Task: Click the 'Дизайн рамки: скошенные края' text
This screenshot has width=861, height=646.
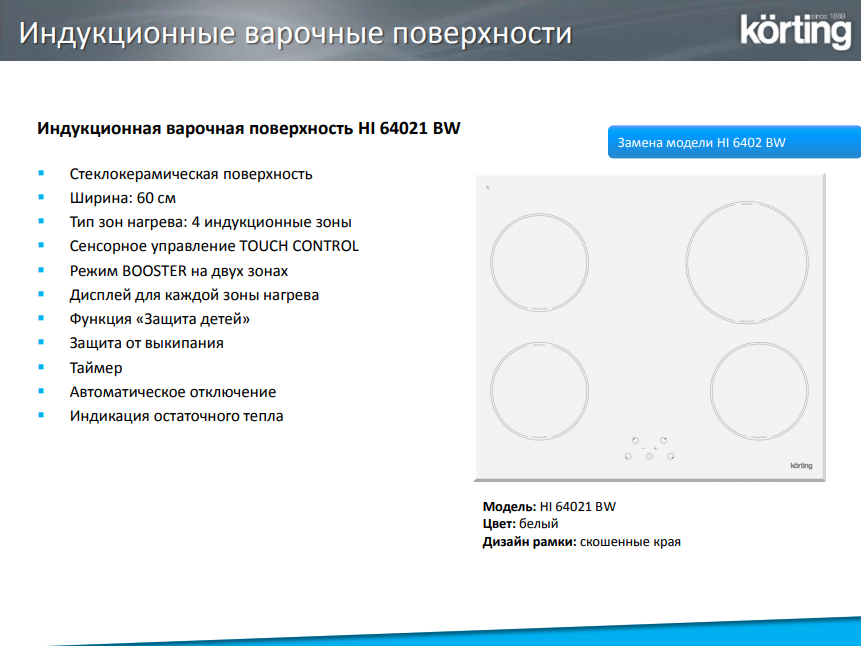Action: click(x=582, y=542)
